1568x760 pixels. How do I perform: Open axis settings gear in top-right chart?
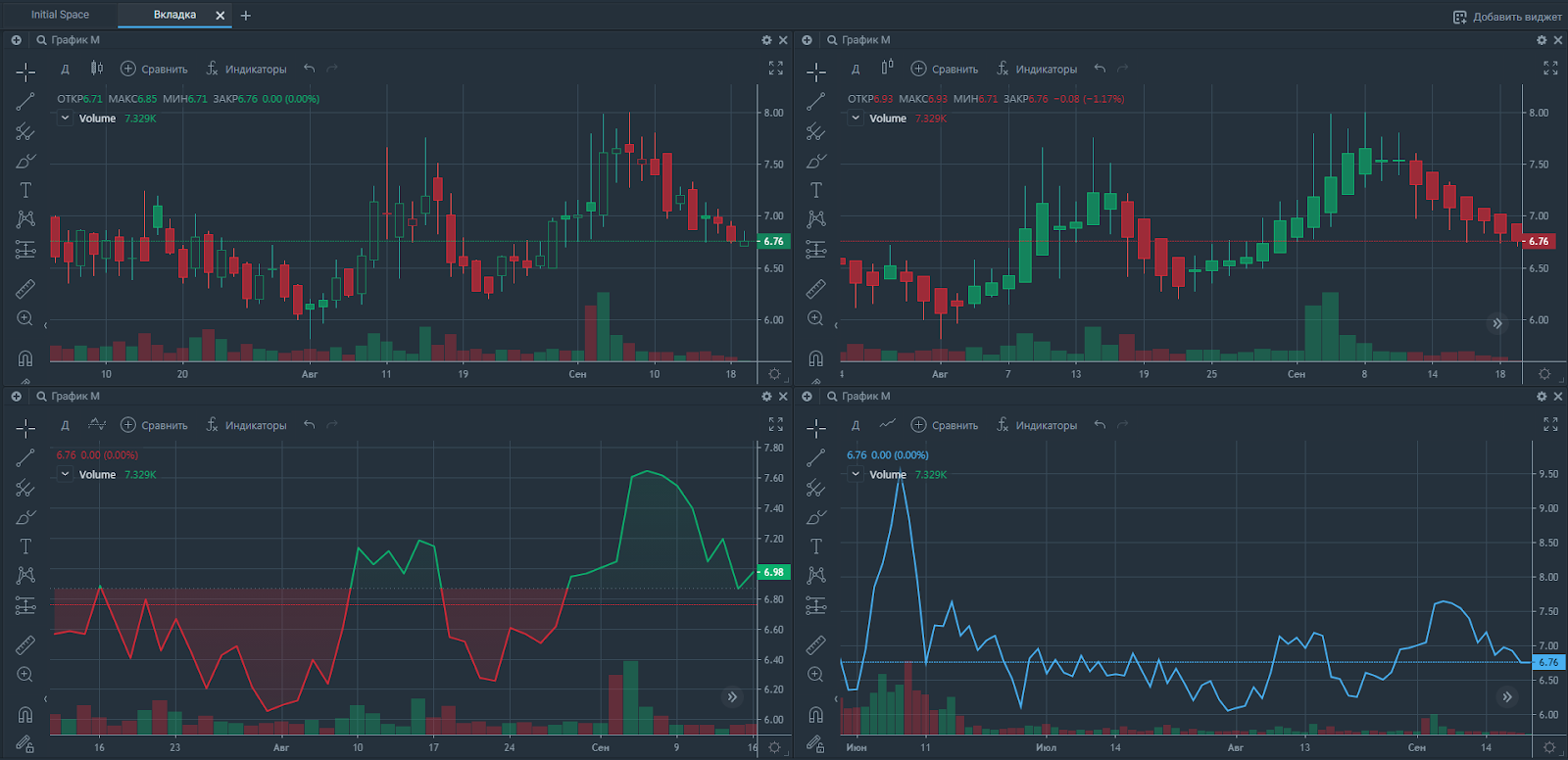1544,374
